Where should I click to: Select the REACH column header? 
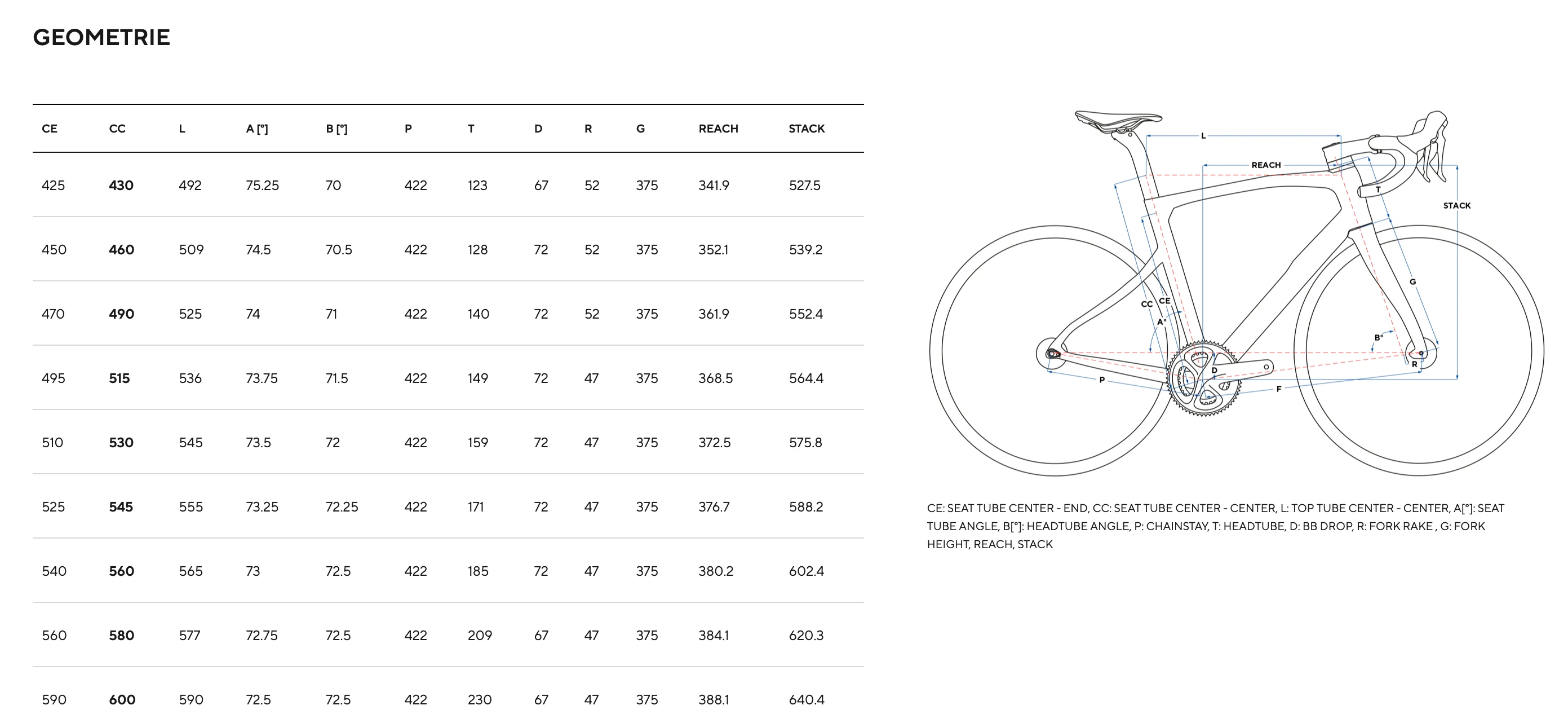[718, 129]
